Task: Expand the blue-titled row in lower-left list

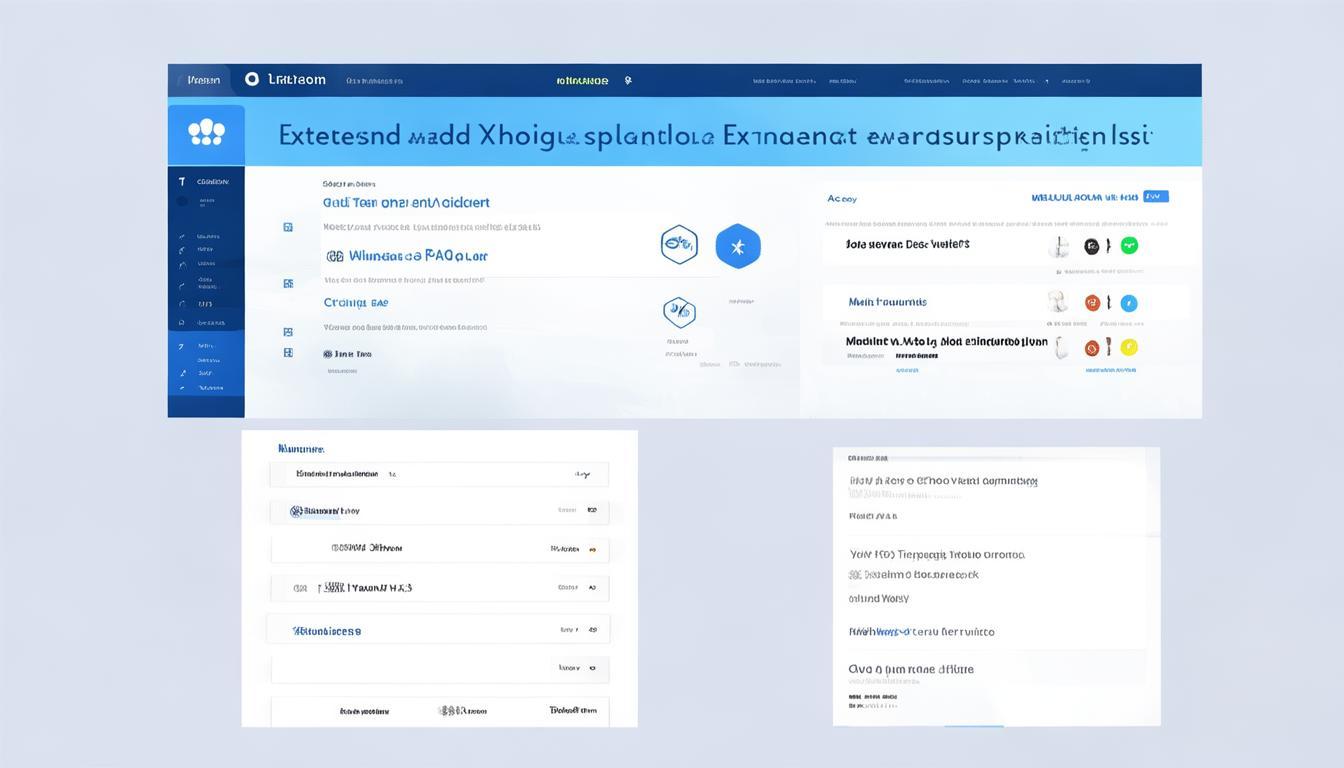Action: [x=439, y=631]
